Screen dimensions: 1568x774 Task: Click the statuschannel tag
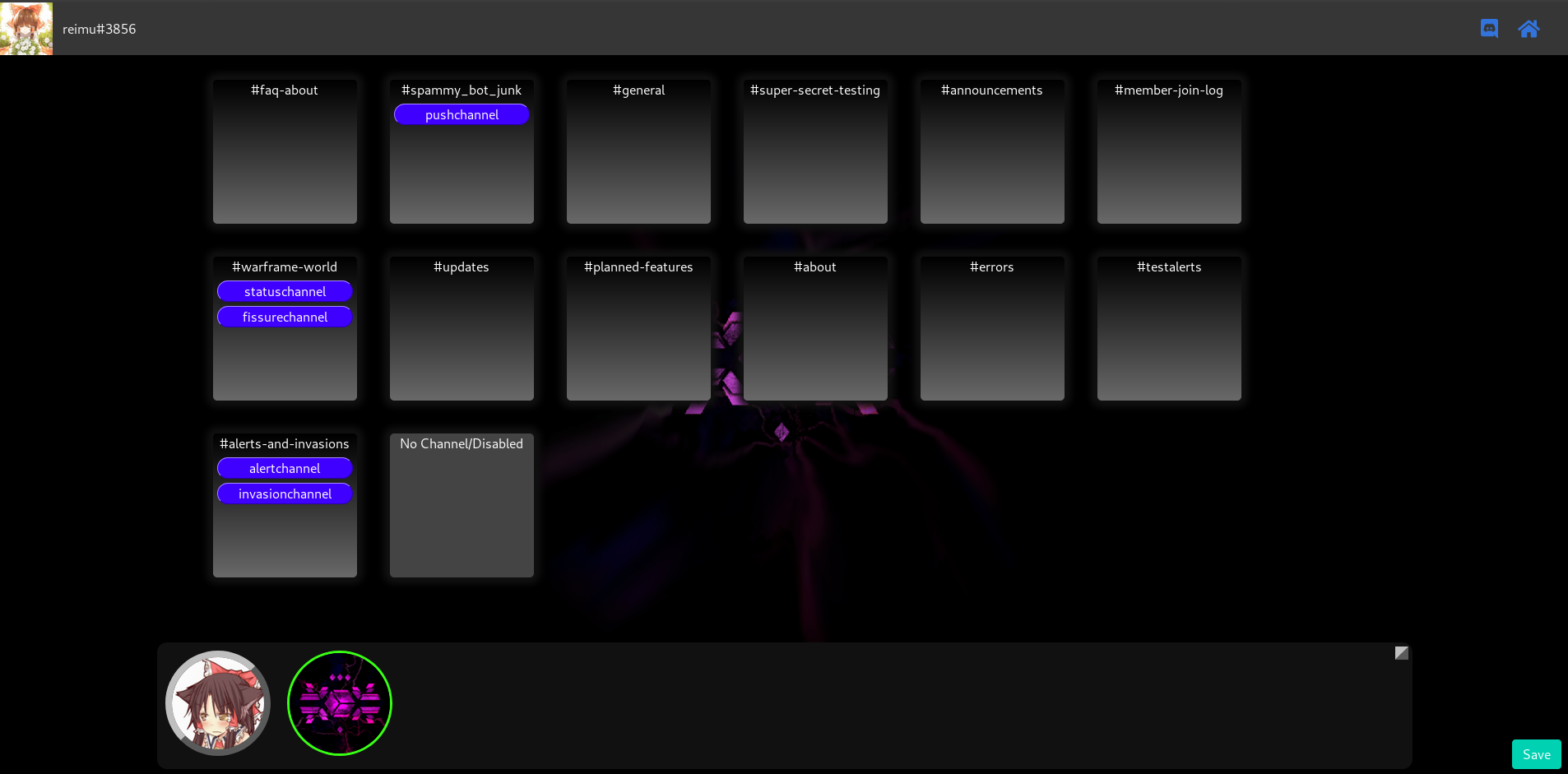tap(285, 292)
